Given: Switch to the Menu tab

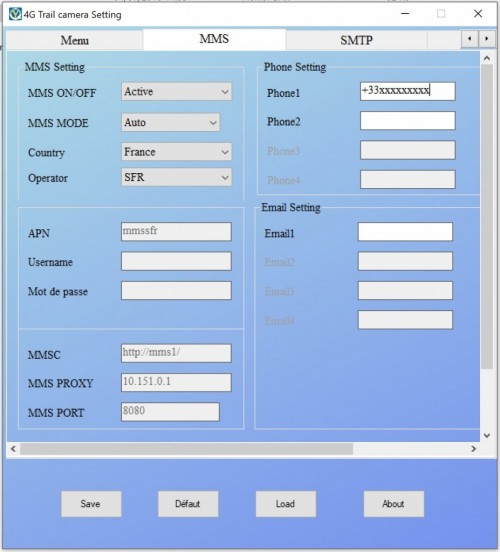Looking at the screenshot, I should 74,40.
